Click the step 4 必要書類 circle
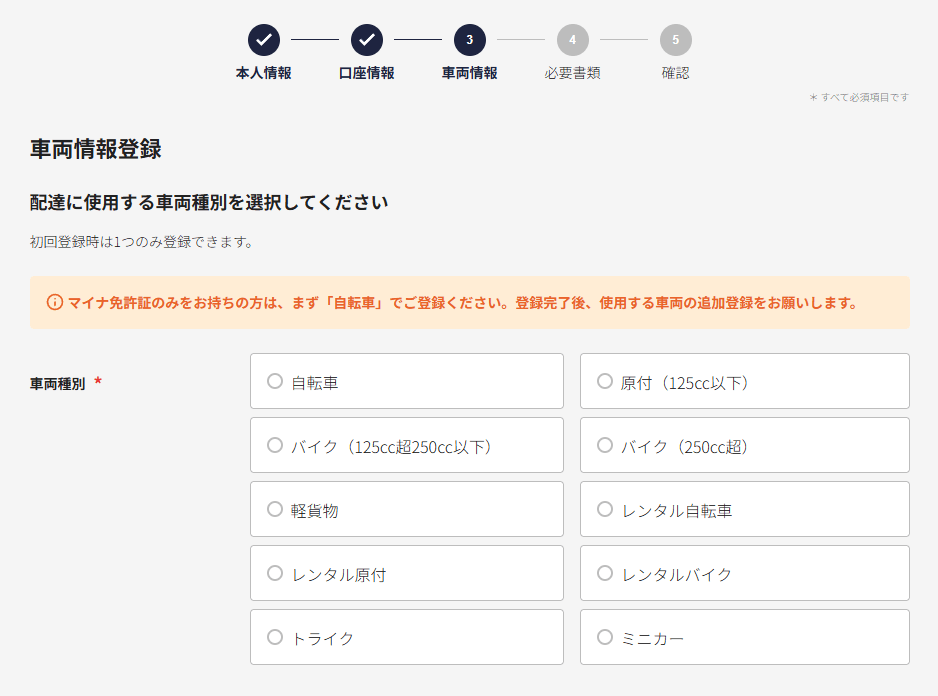Screen dimensions: 938x696 [x=572, y=40]
